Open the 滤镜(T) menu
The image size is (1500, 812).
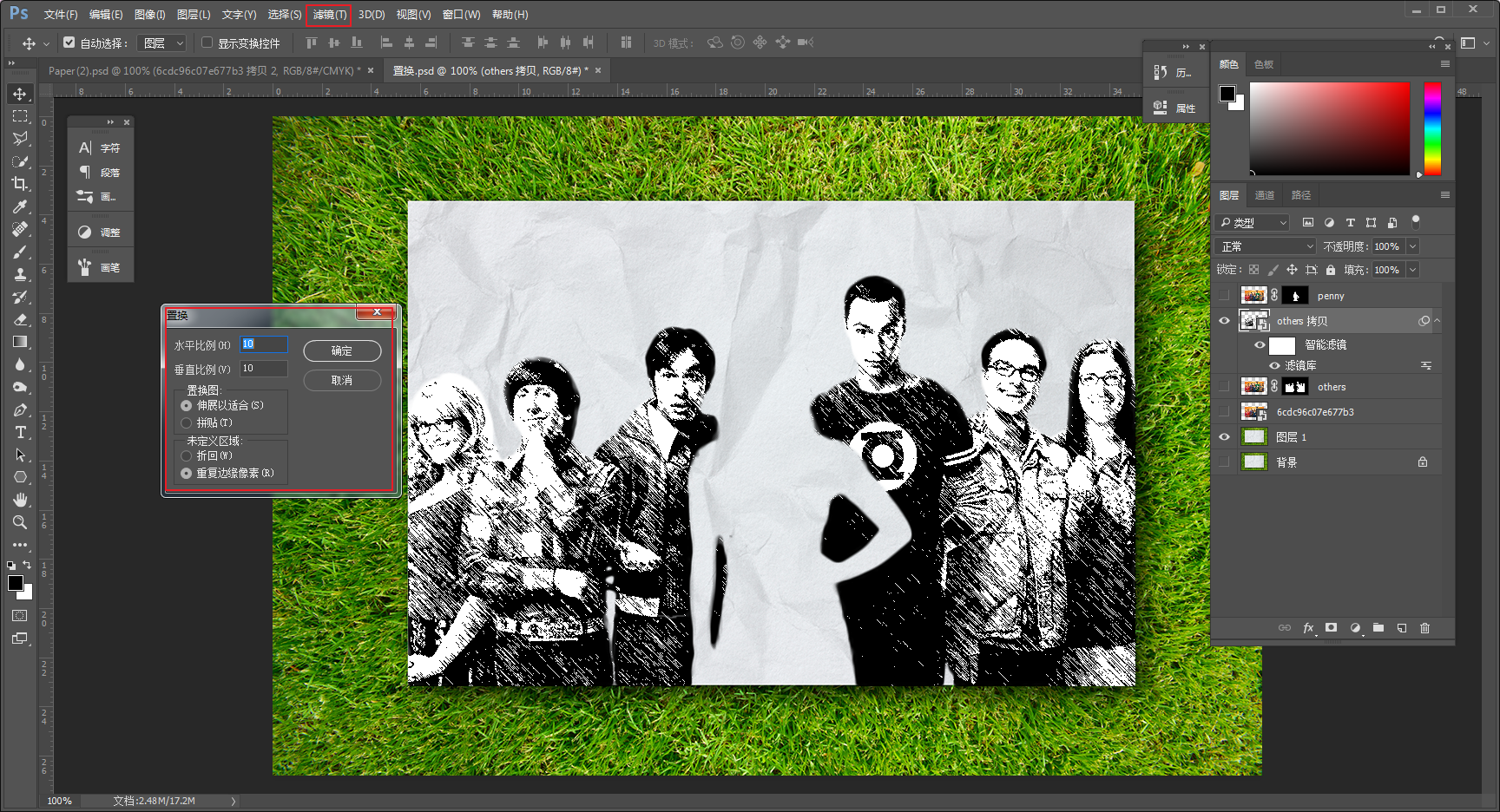pos(329,15)
